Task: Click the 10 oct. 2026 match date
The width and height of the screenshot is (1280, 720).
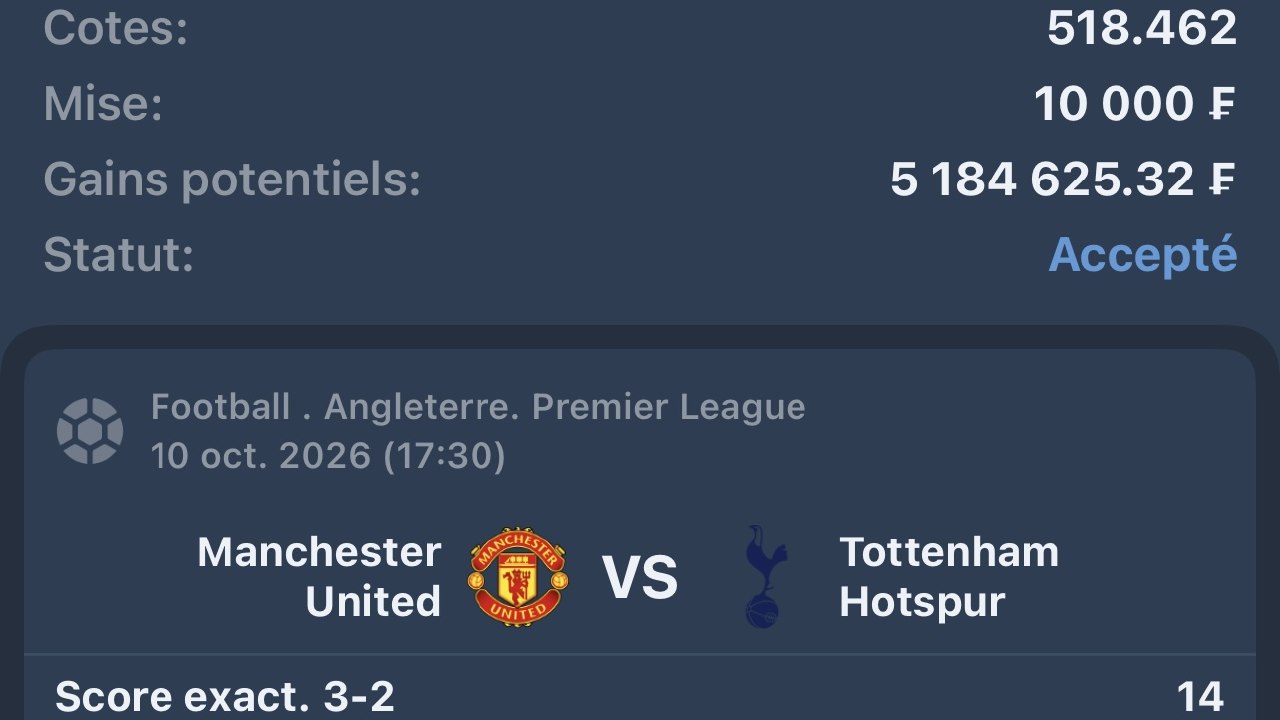Action: pyautogui.click(x=262, y=456)
